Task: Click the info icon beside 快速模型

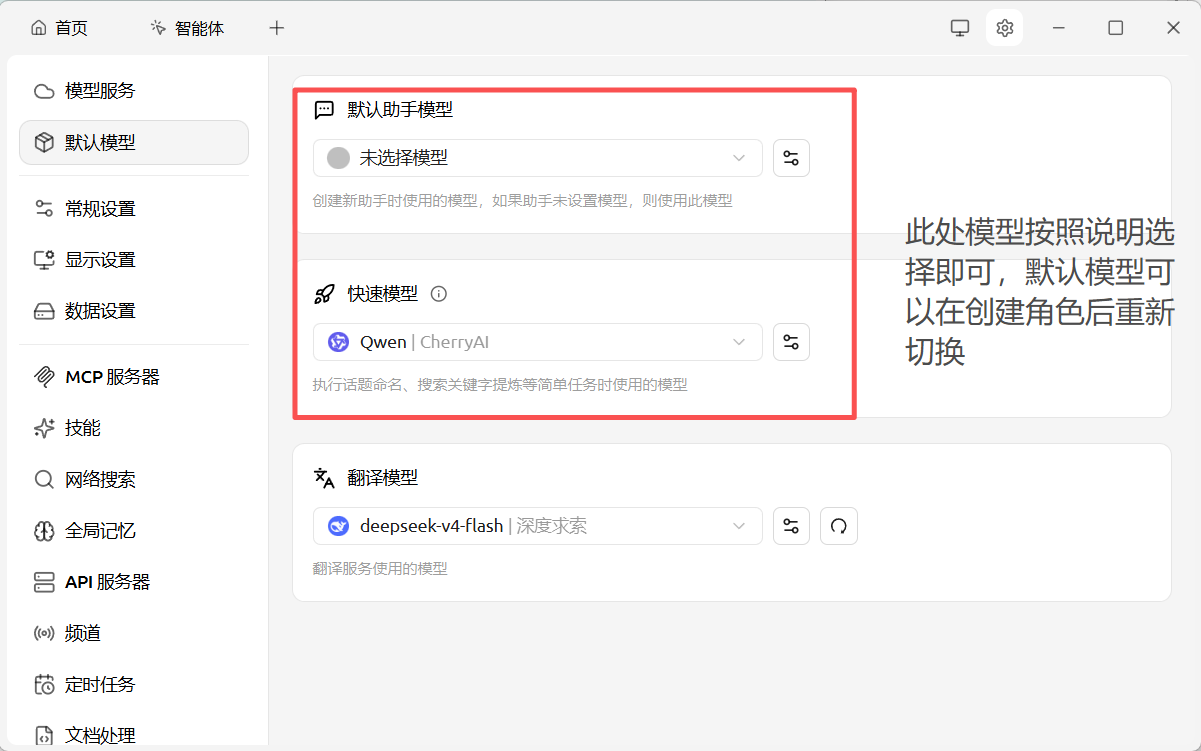Action: 438,294
